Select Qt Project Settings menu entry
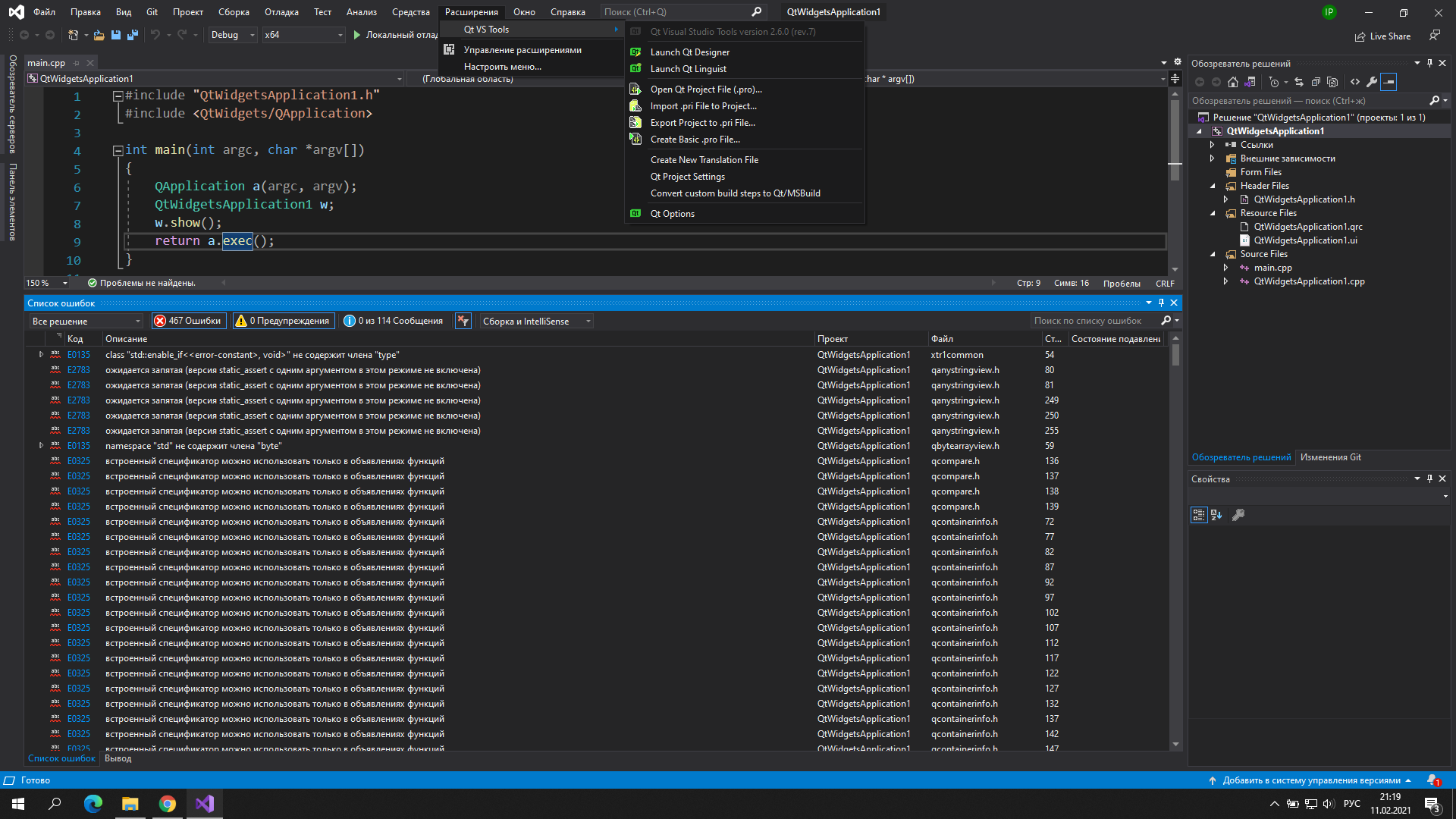This screenshot has width=1456, height=819. (687, 177)
